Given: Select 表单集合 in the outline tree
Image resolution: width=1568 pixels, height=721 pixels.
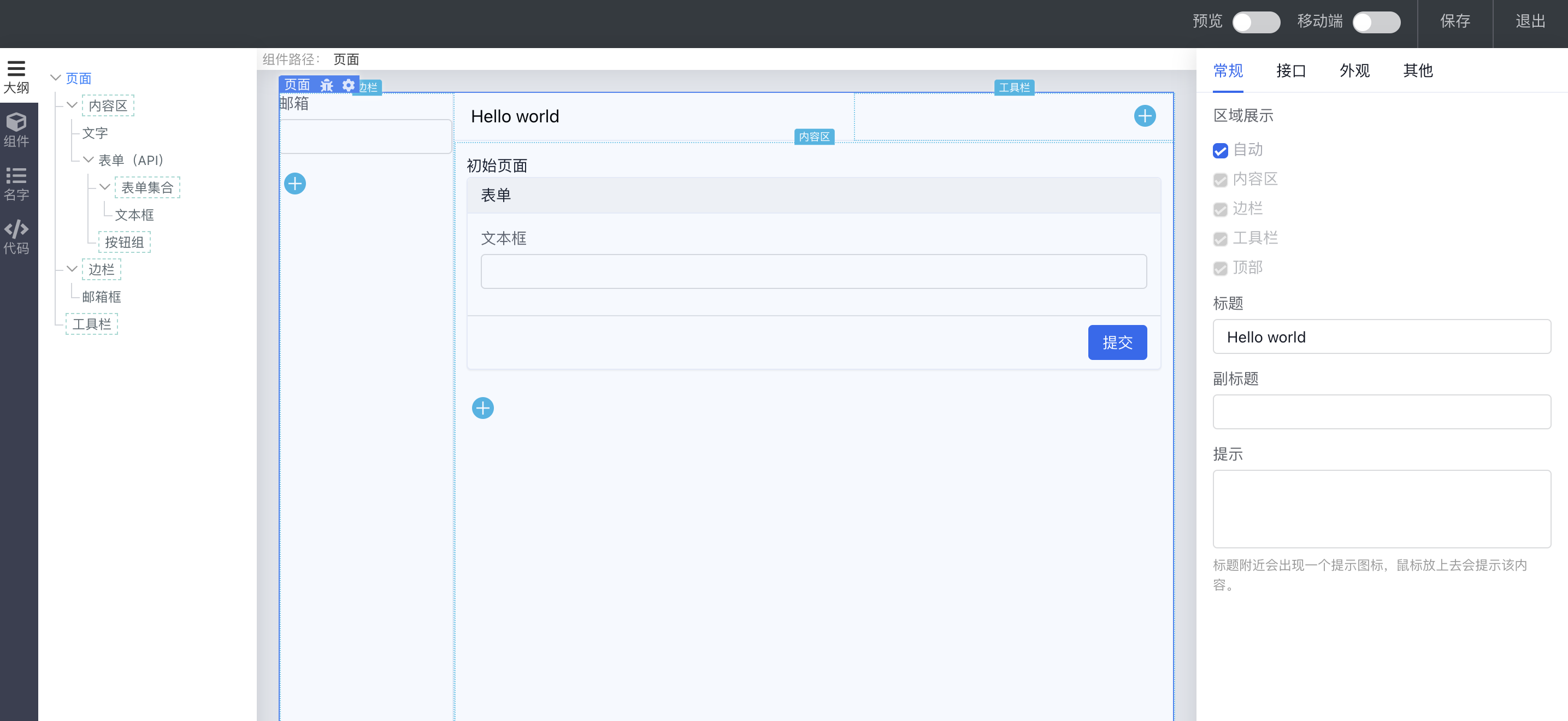Looking at the screenshot, I should (148, 187).
